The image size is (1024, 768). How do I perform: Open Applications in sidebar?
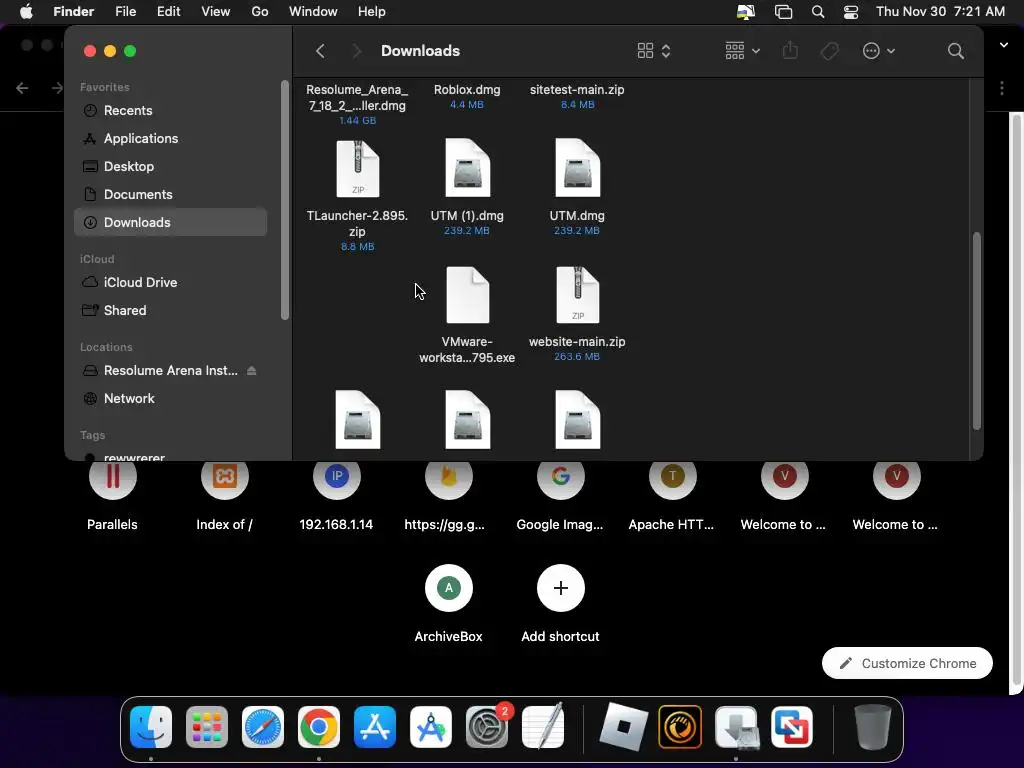click(170, 138)
